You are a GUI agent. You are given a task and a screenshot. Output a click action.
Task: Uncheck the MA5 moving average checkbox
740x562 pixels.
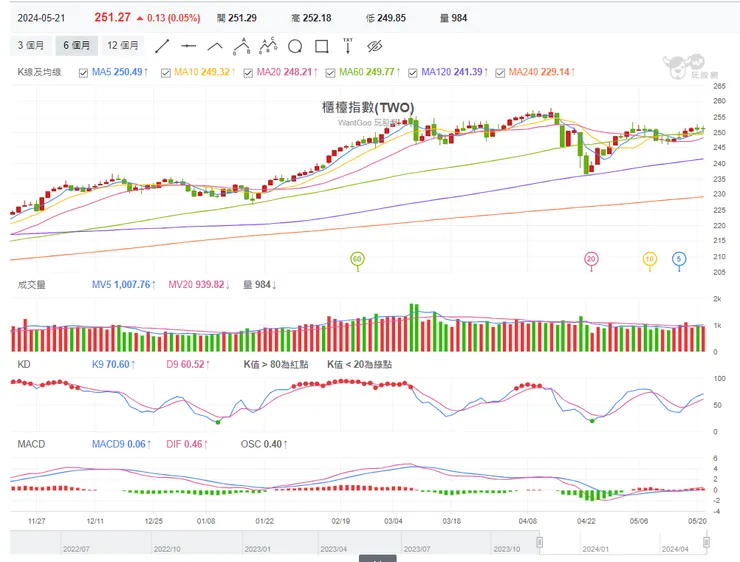coord(84,72)
